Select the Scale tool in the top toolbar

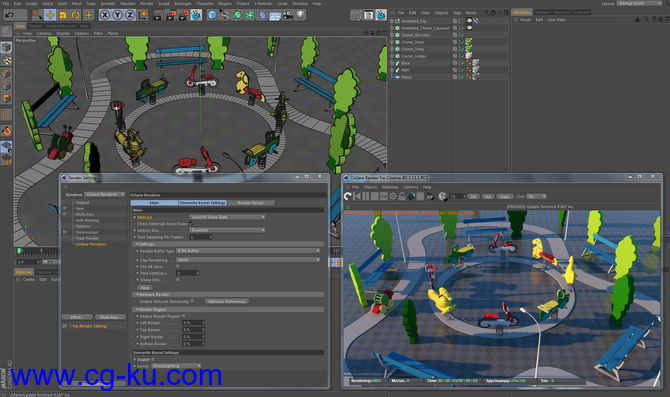tap(63, 15)
